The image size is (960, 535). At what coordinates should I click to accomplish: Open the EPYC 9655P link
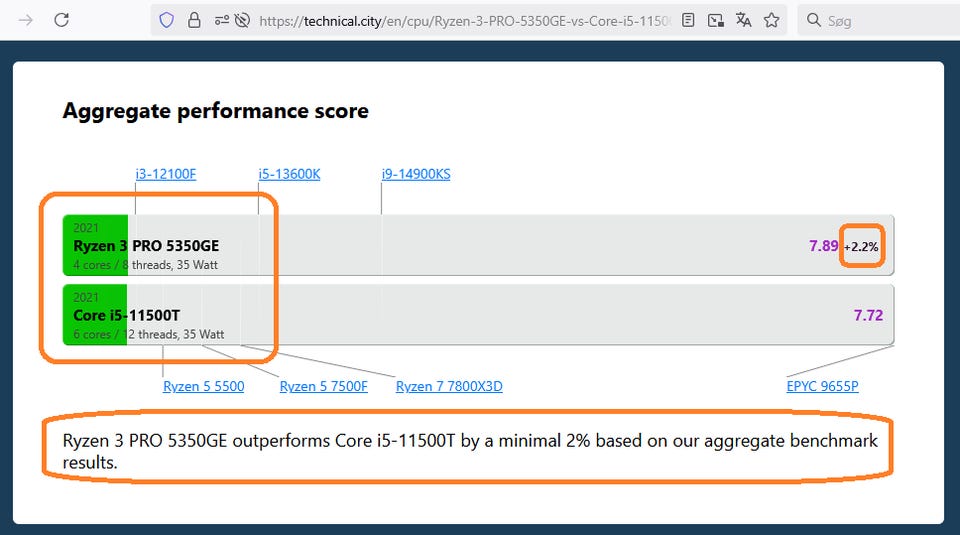point(822,386)
